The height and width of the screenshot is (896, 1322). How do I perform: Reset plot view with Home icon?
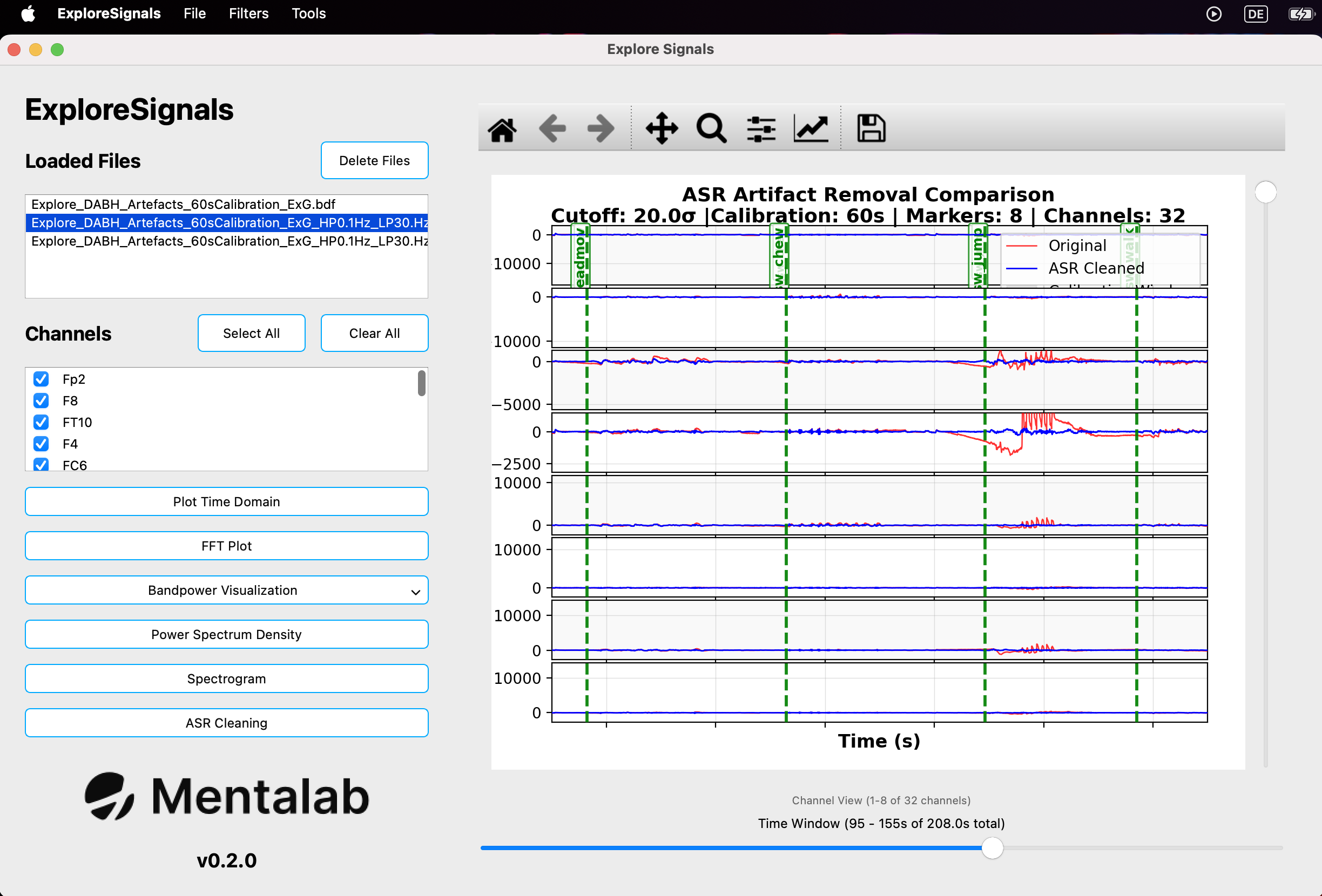tap(502, 129)
